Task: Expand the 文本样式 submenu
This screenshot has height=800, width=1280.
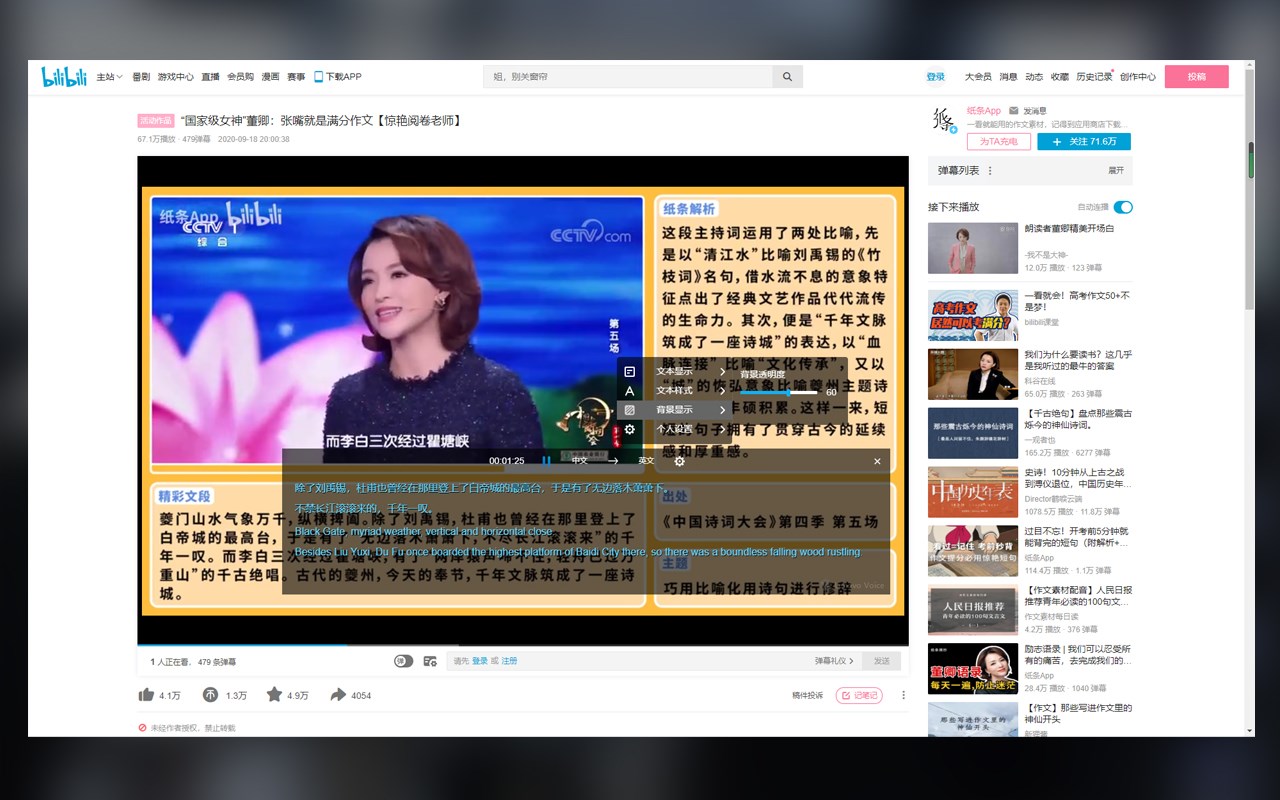Action: 722,391
